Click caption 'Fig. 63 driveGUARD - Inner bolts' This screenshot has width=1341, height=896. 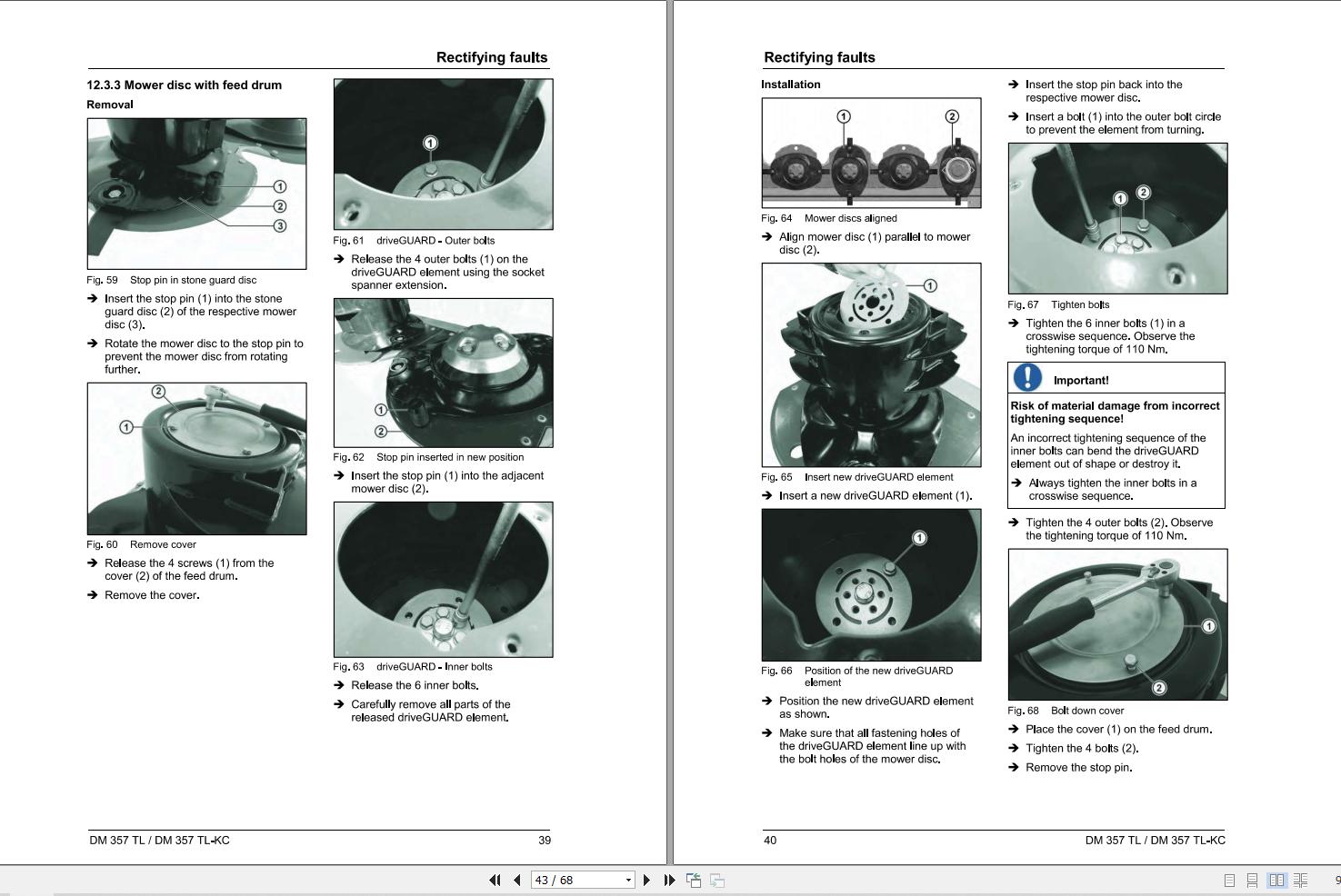click(x=413, y=666)
